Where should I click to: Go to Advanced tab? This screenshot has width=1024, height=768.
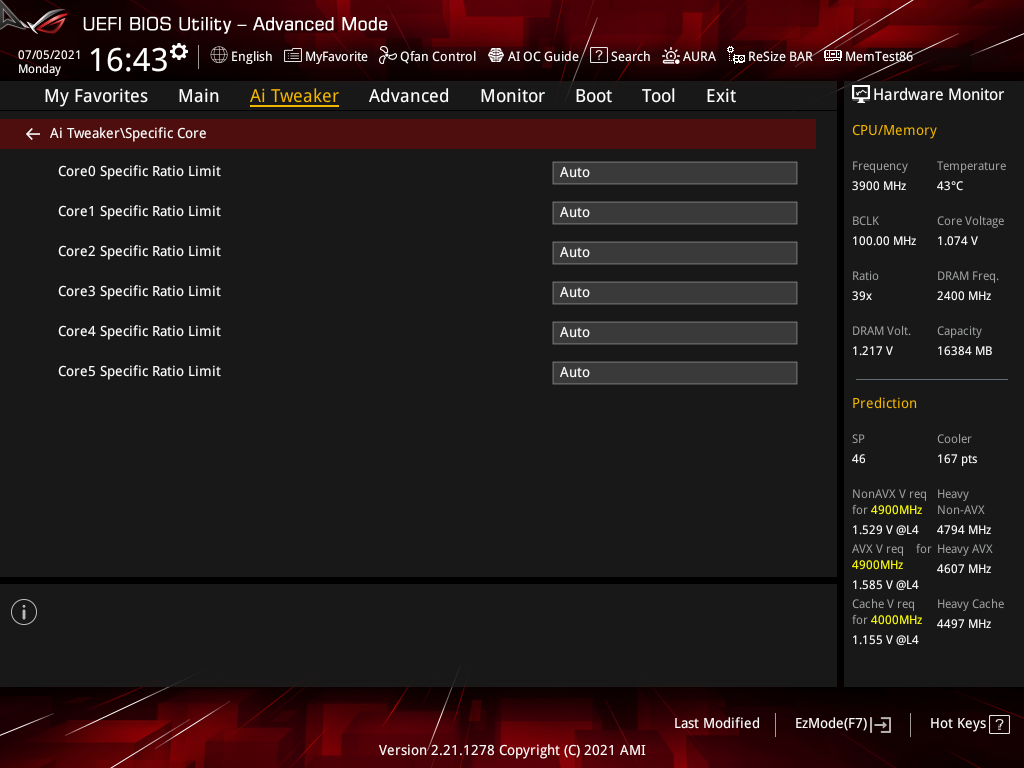tap(409, 96)
